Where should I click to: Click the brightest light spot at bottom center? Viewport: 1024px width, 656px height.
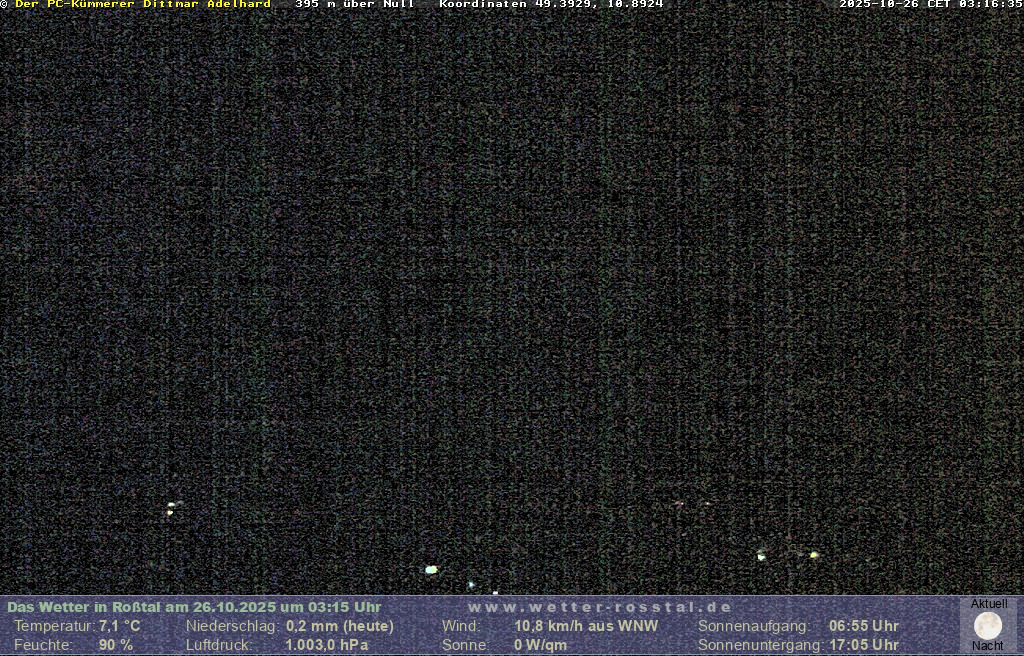(431, 570)
